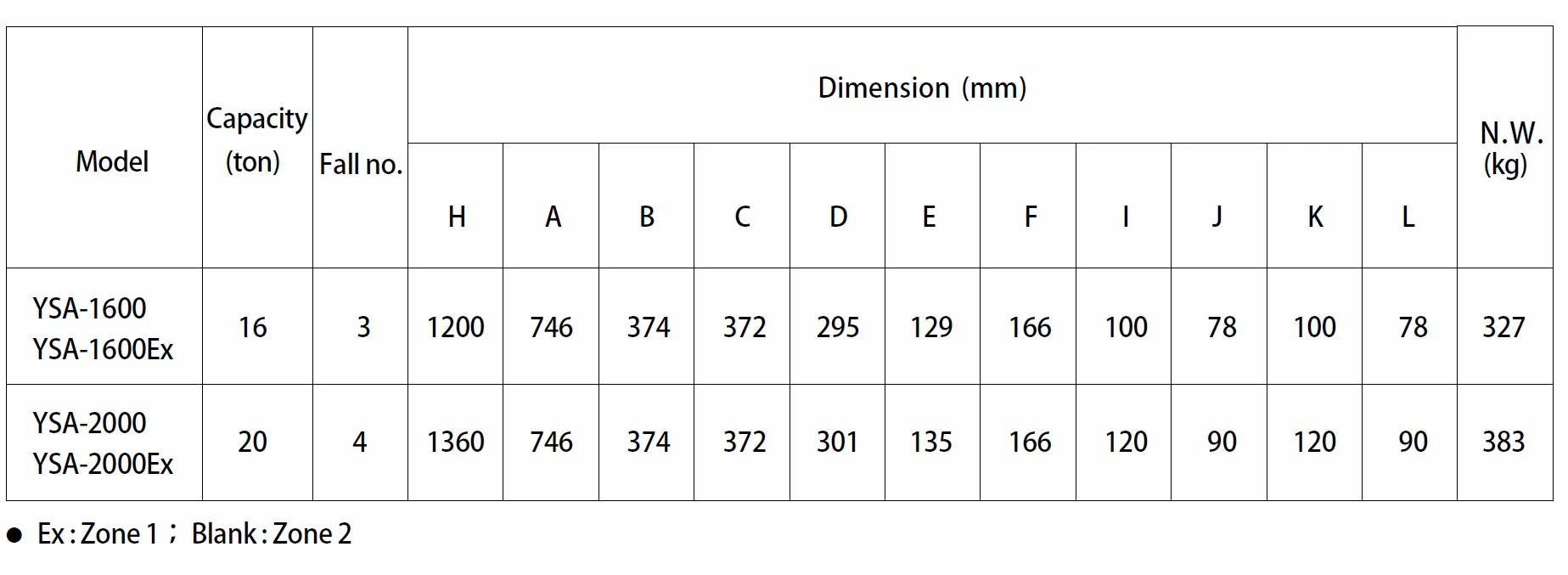The width and height of the screenshot is (1568, 575).
Task: Click the L dimension column header
Action: coord(1408,217)
